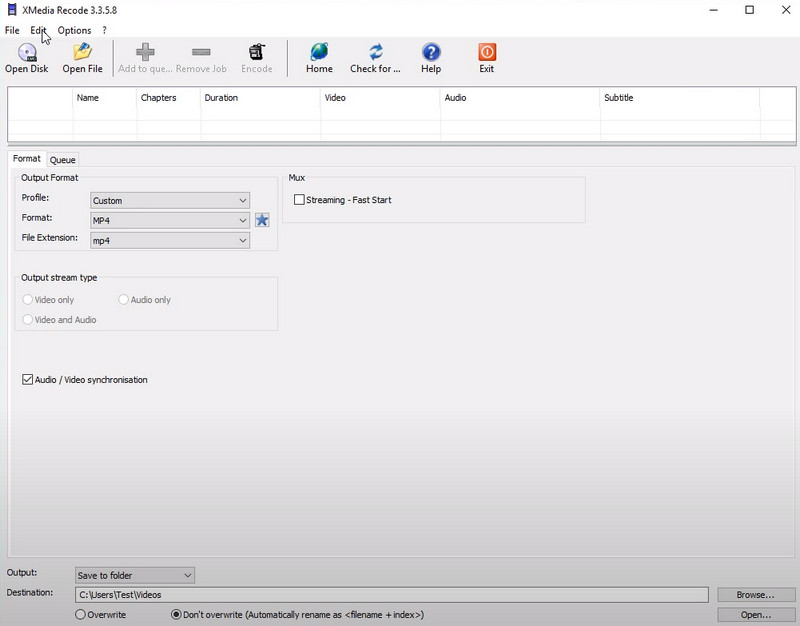Click the Destination path input field

click(x=392, y=594)
